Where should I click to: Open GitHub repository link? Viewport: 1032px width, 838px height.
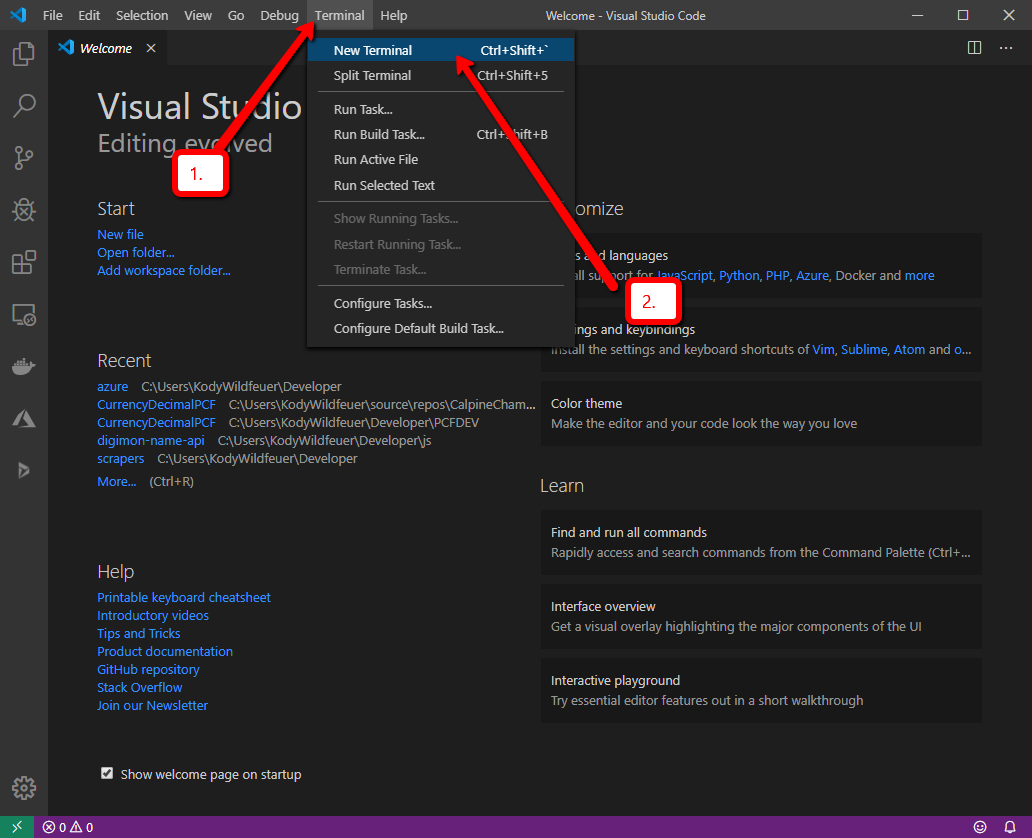148,669
